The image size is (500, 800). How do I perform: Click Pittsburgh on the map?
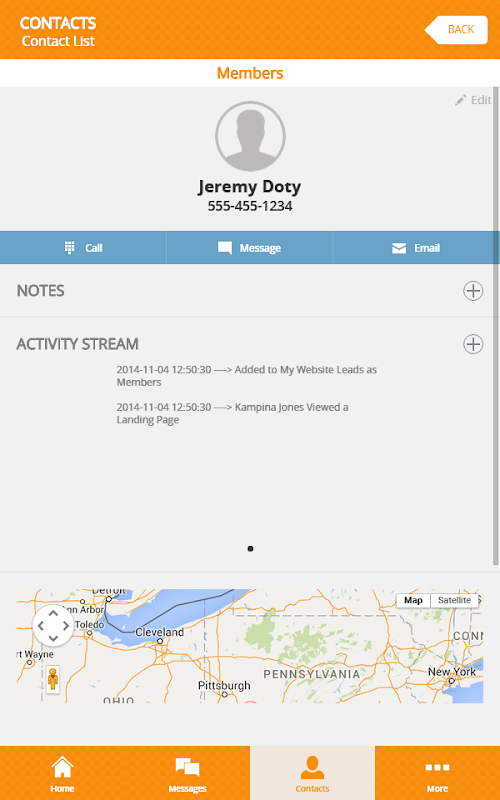coord(224,686)
